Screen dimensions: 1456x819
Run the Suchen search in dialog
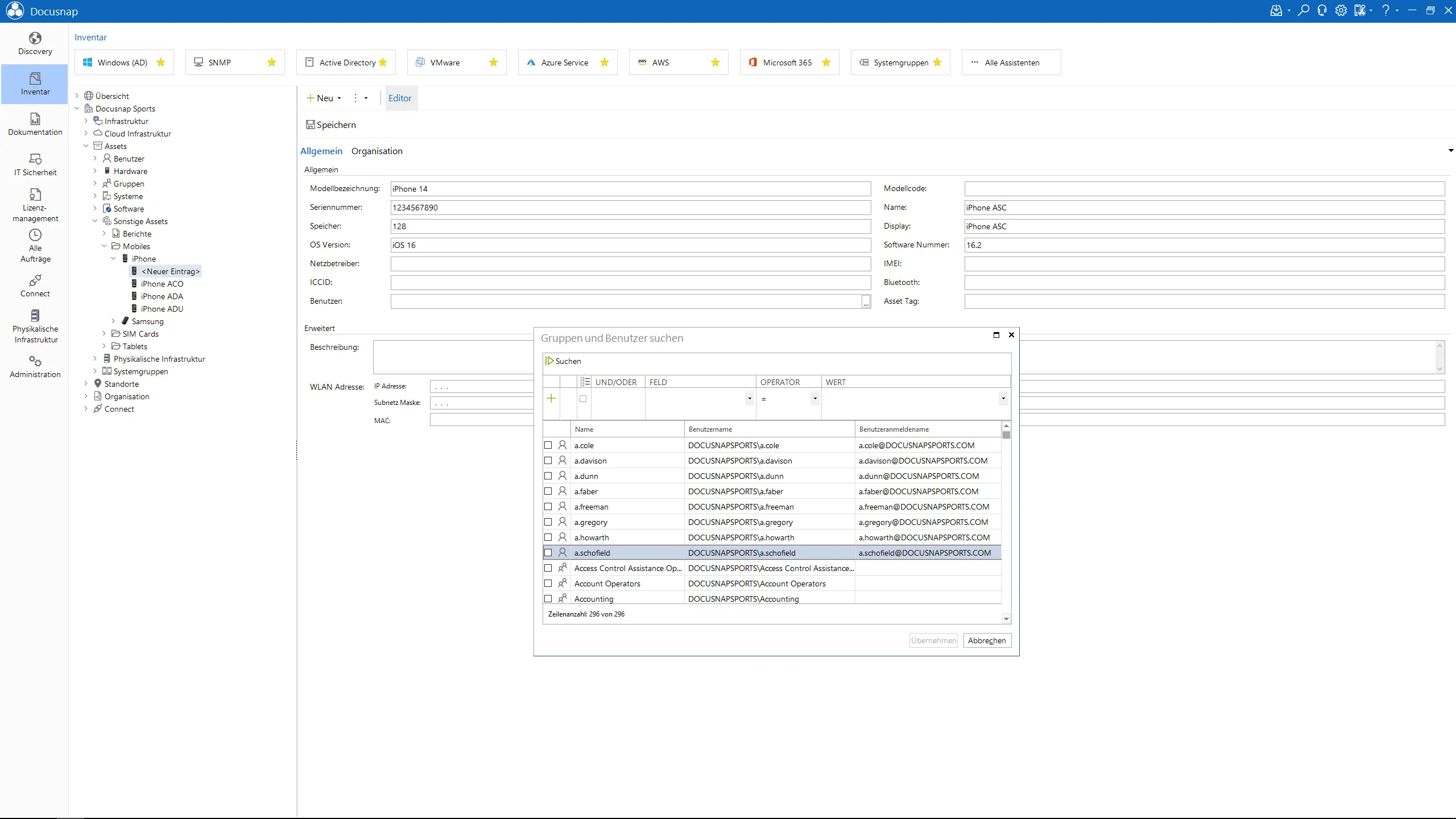pyautogui.click(x=563, y=361)
